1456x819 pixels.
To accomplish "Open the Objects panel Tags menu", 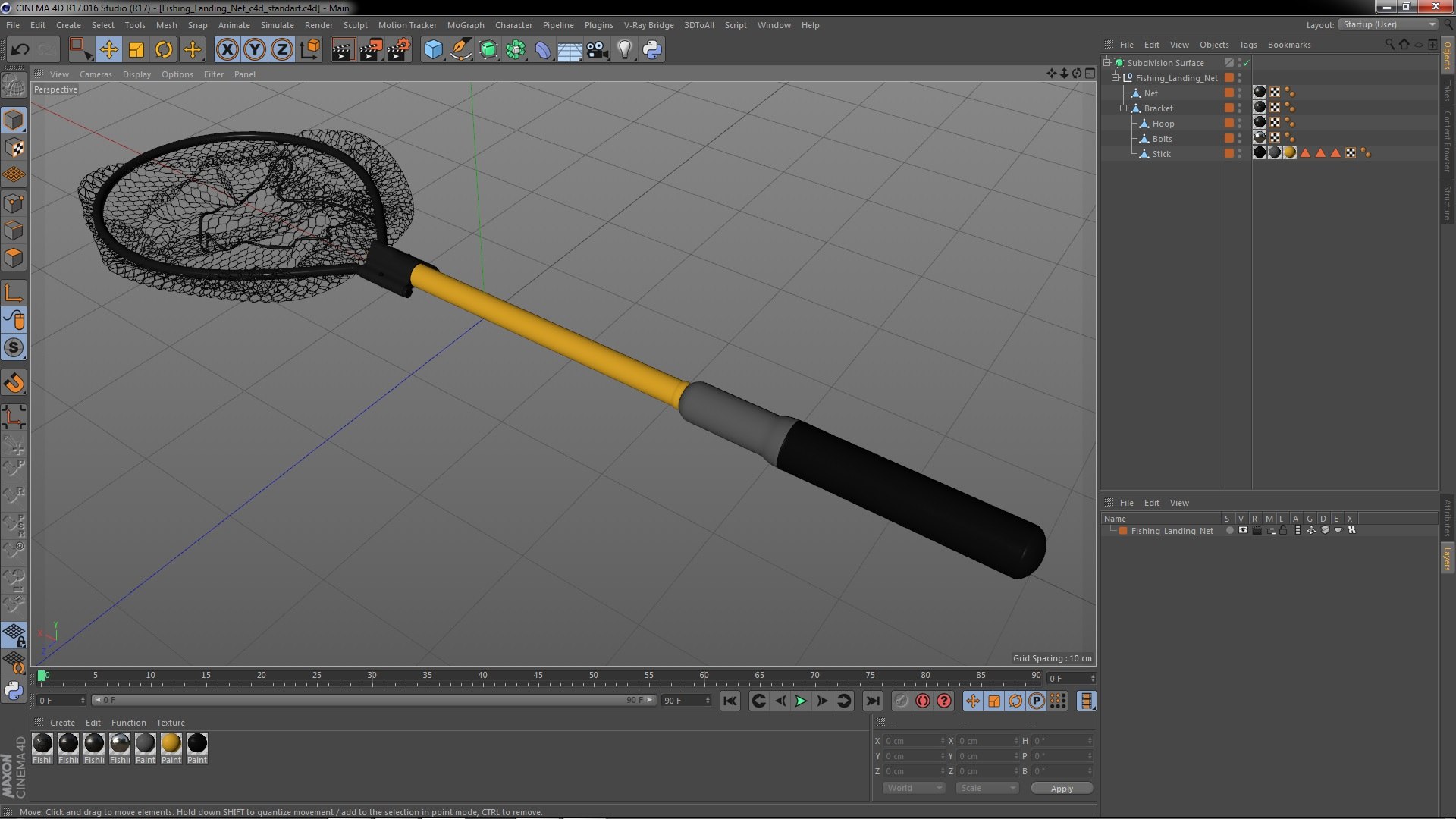I will tap(1248, 45).
